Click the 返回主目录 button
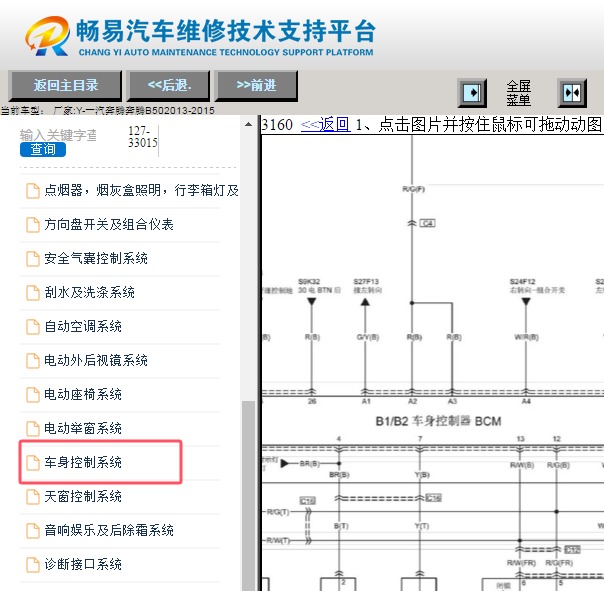 [65, 86]
